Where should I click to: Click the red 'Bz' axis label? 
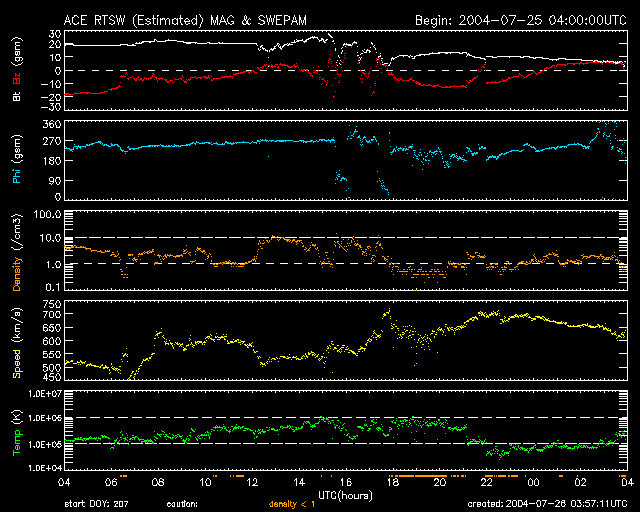pos(17,79)
